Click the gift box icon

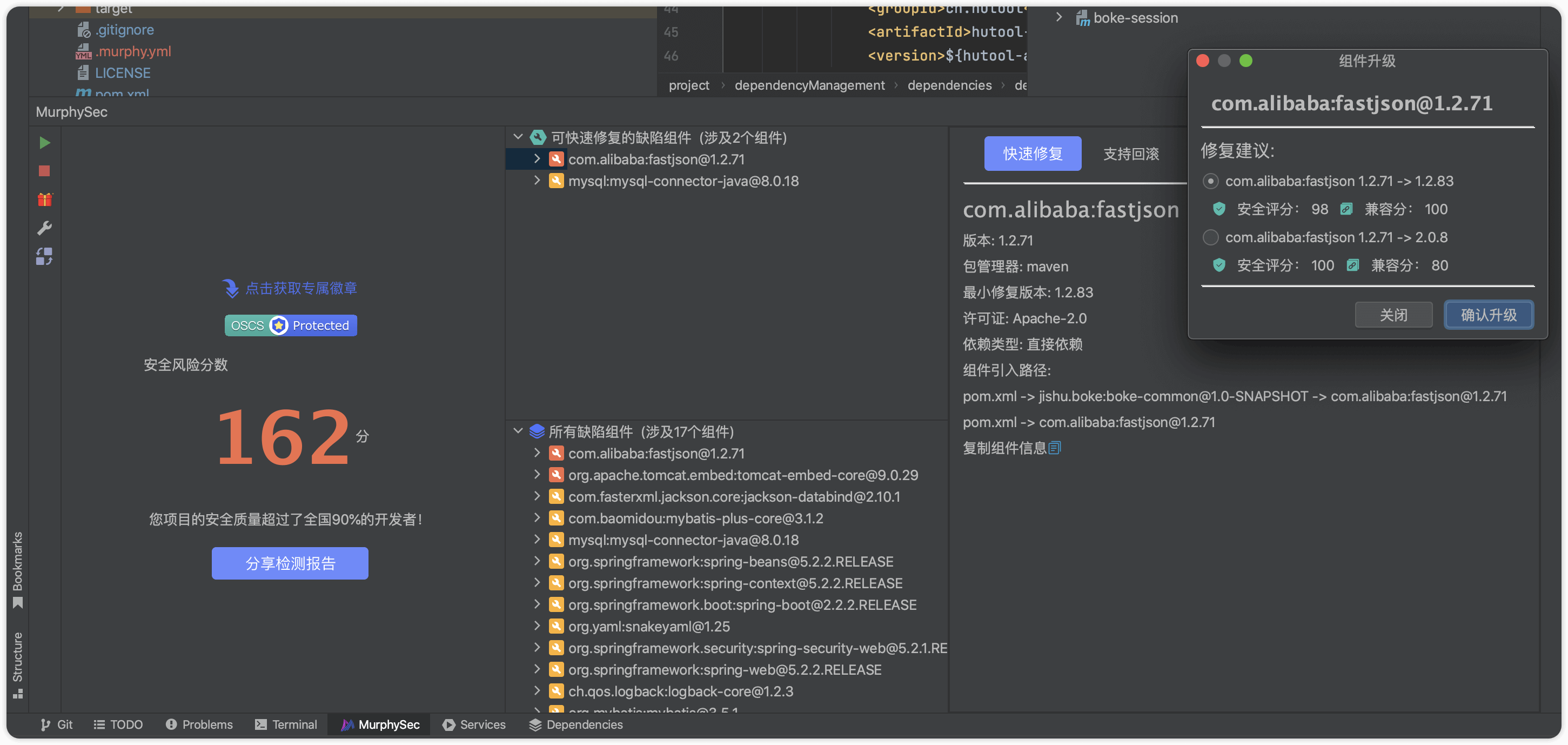coord(44,199)
